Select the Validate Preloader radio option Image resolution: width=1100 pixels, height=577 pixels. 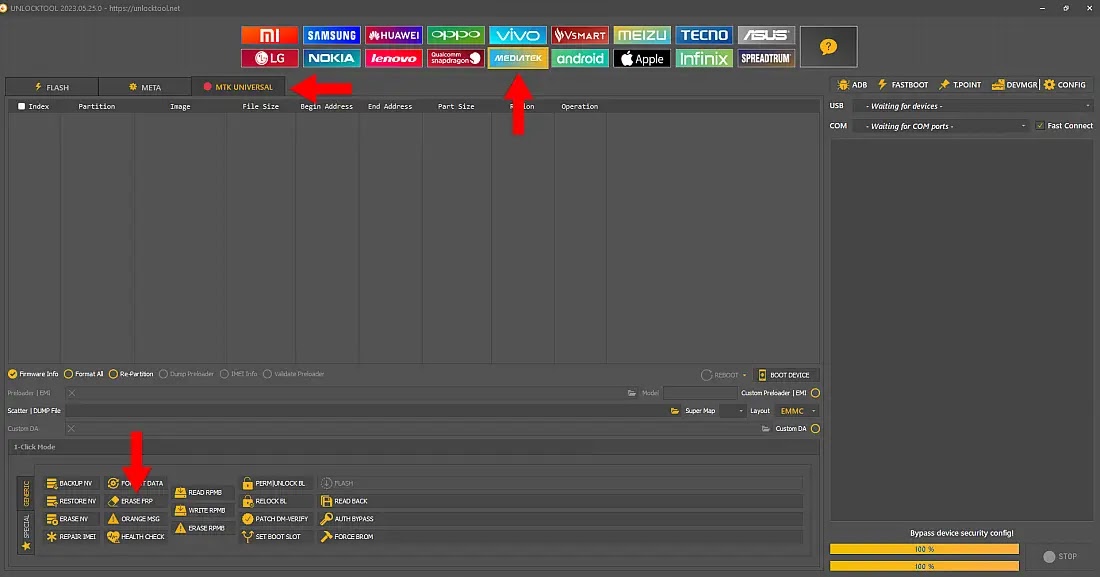click(293, 374)
